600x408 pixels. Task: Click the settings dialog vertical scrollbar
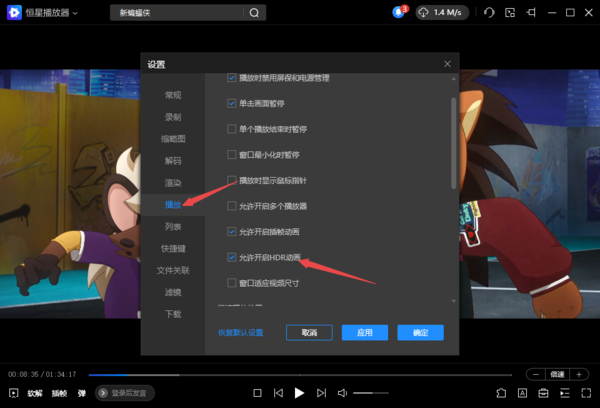coord(453,143)
